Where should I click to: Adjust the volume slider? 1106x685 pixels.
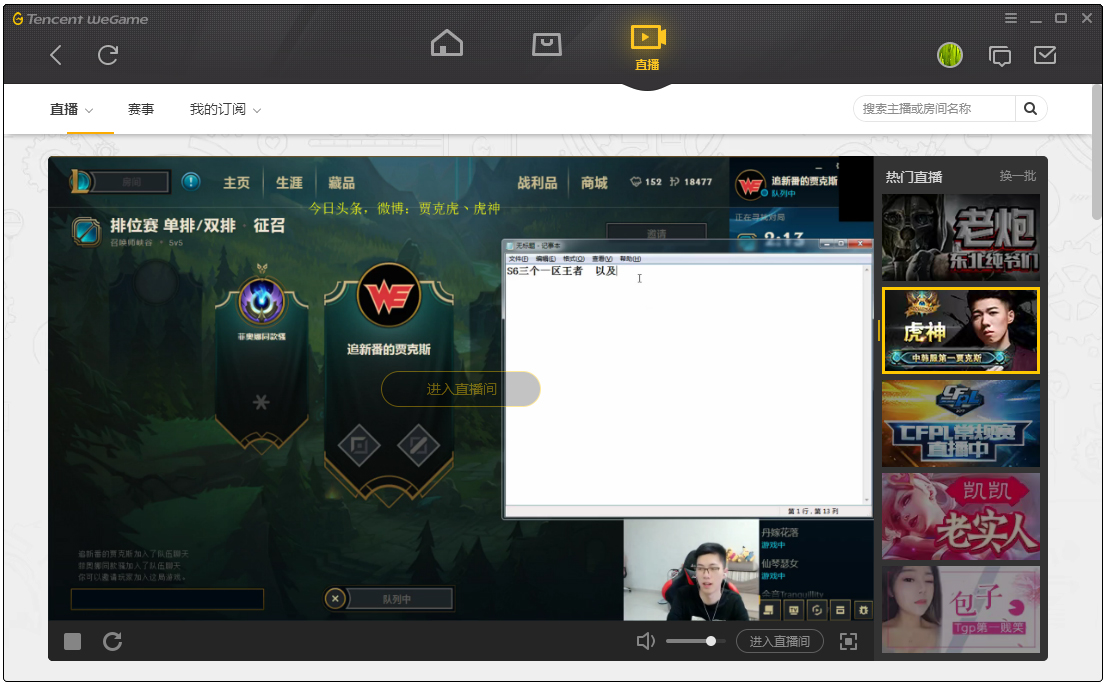point(710,641)
